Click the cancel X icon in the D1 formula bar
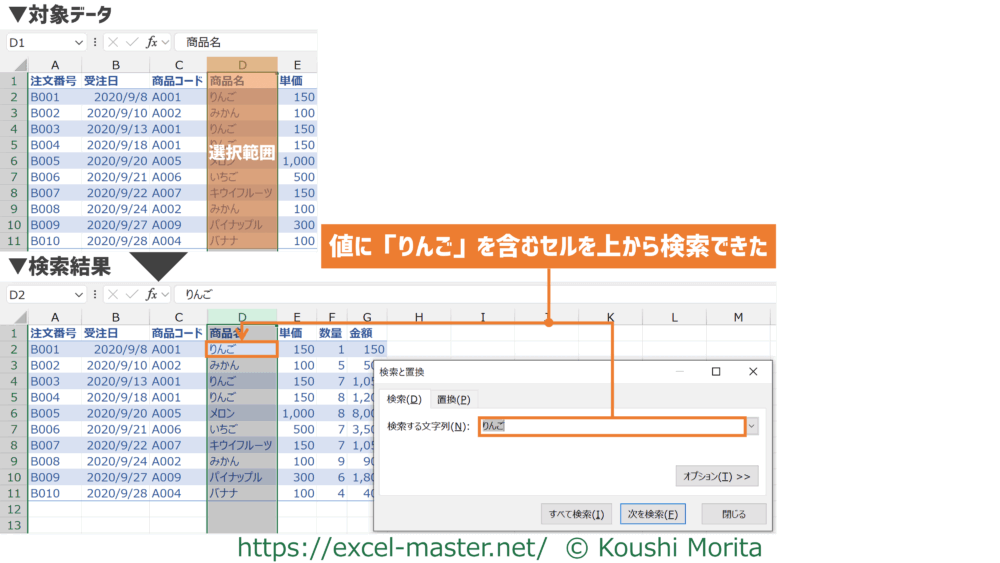 click(x=113, y=43)
